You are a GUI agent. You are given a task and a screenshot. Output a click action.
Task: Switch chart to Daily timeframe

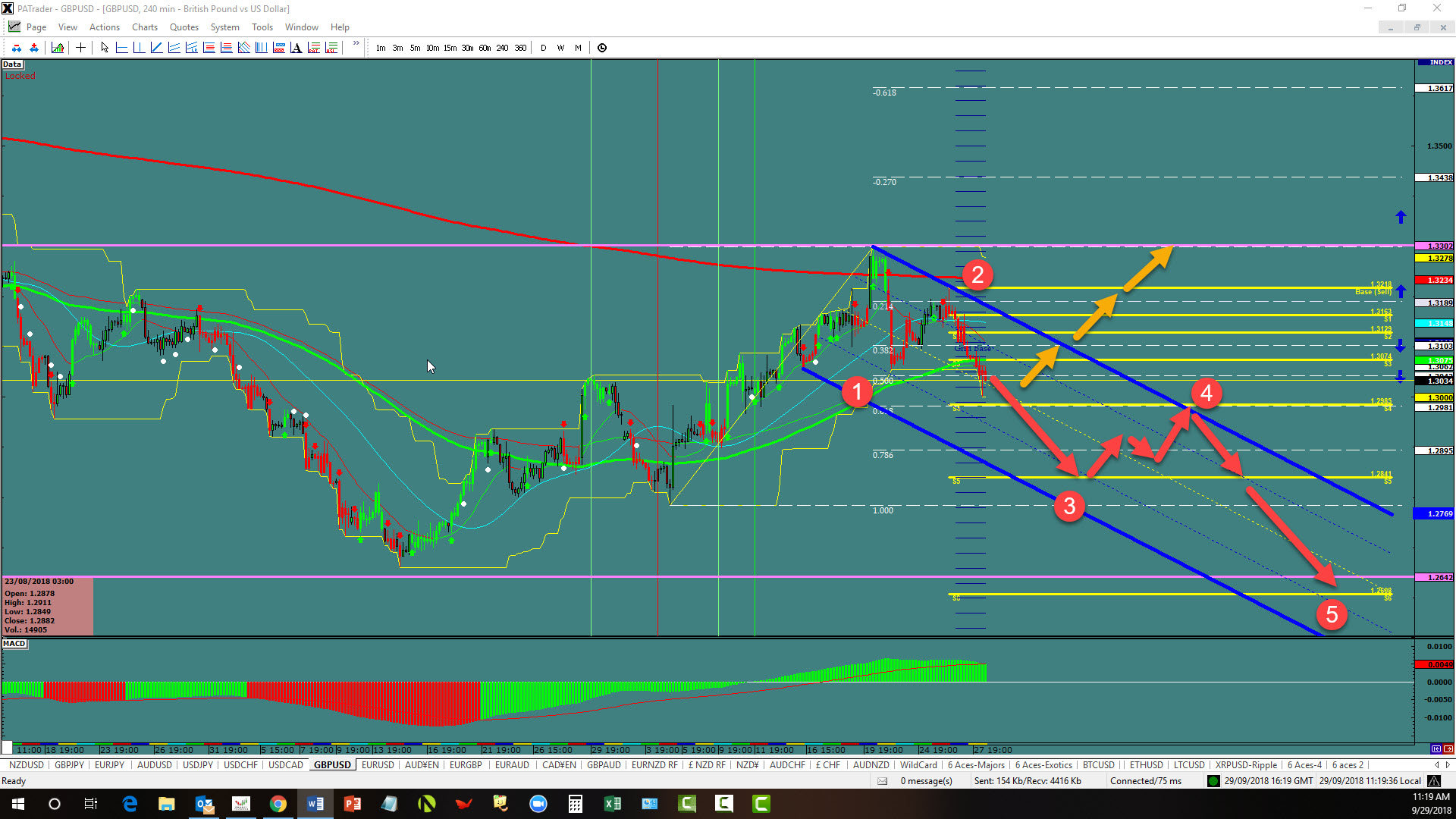(x=543, y=48)
